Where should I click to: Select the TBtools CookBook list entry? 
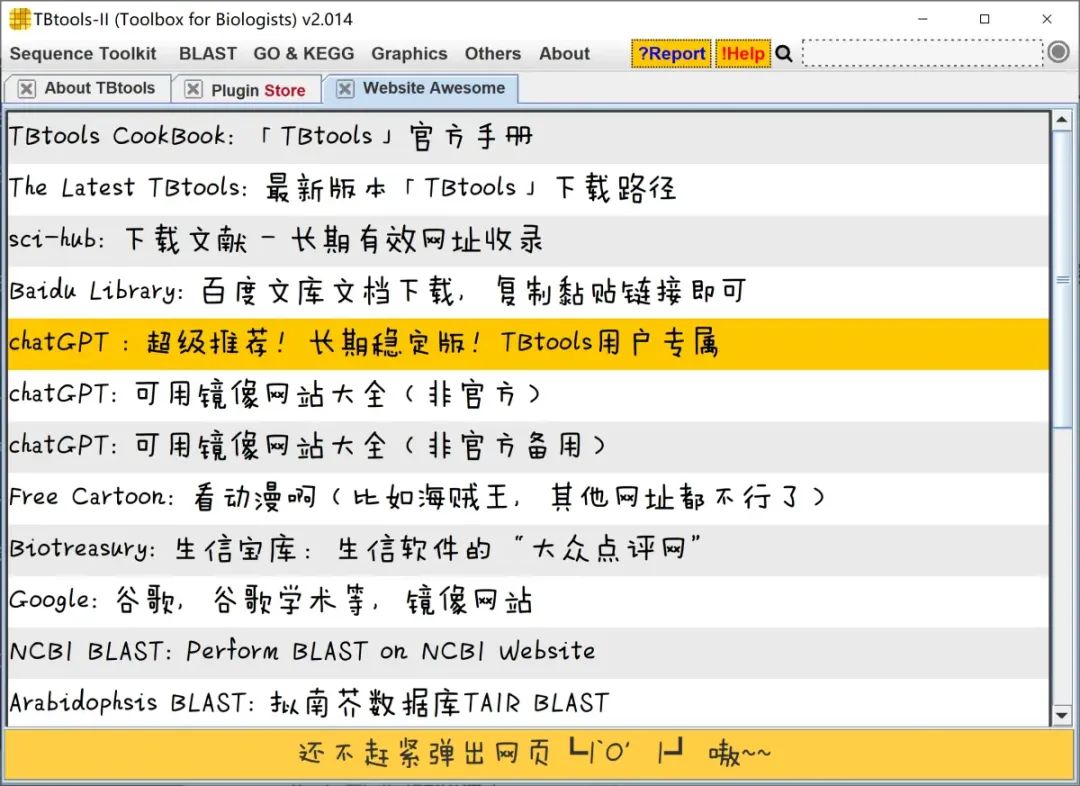click(528, 137)
